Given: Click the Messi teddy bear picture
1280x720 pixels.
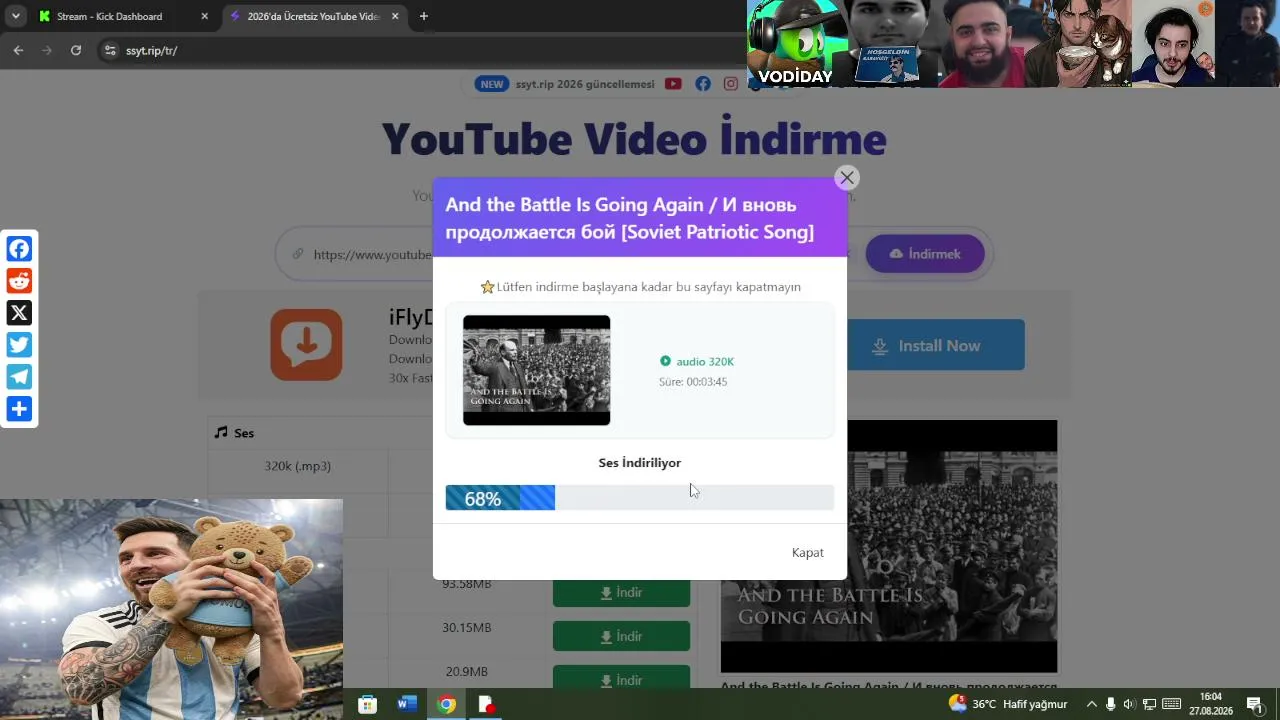Looking at the screenshot, I should 171,609.
